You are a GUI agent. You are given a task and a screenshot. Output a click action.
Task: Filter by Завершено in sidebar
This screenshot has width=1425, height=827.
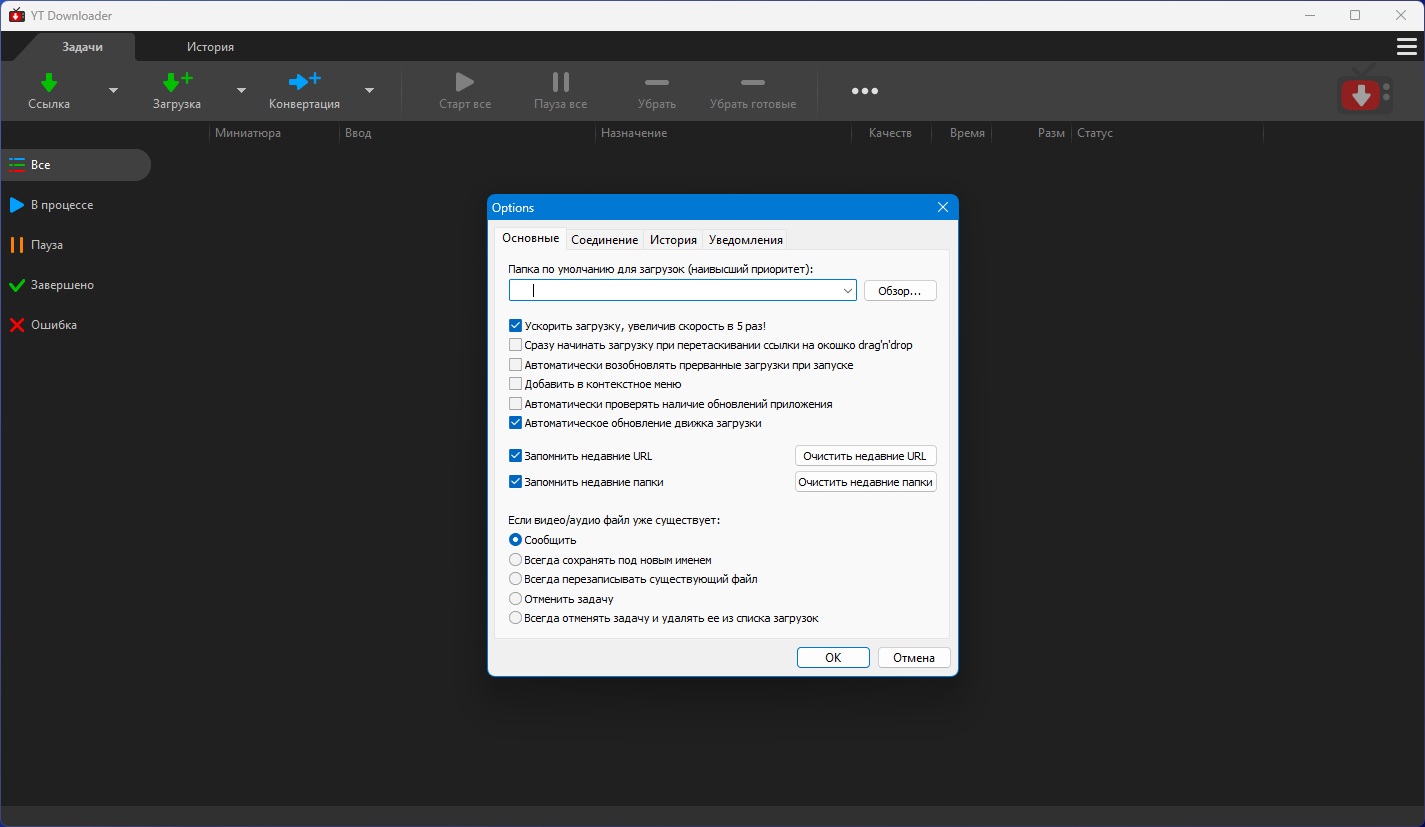75,285
